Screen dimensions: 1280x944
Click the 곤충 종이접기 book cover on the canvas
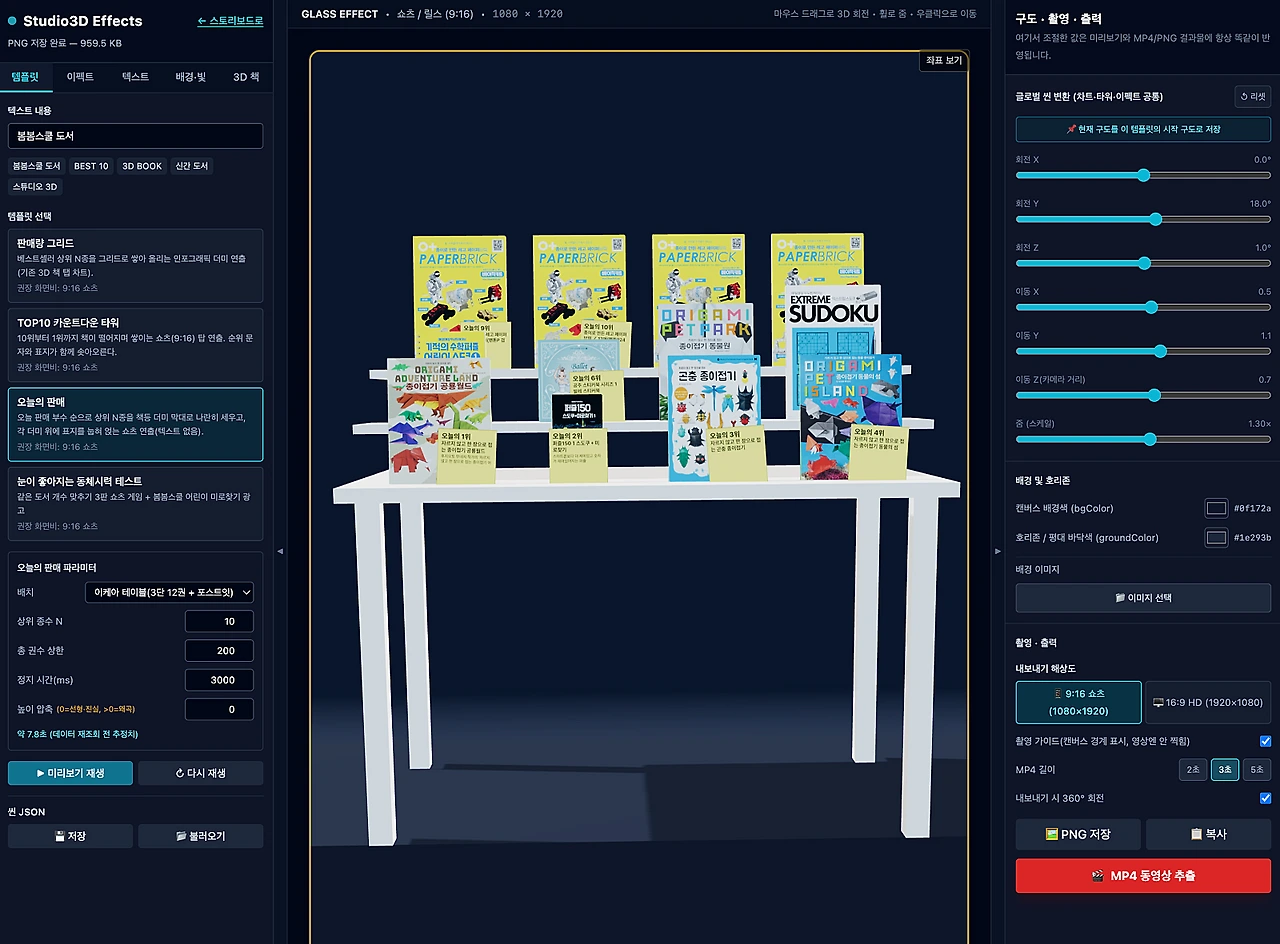(712, 420)
